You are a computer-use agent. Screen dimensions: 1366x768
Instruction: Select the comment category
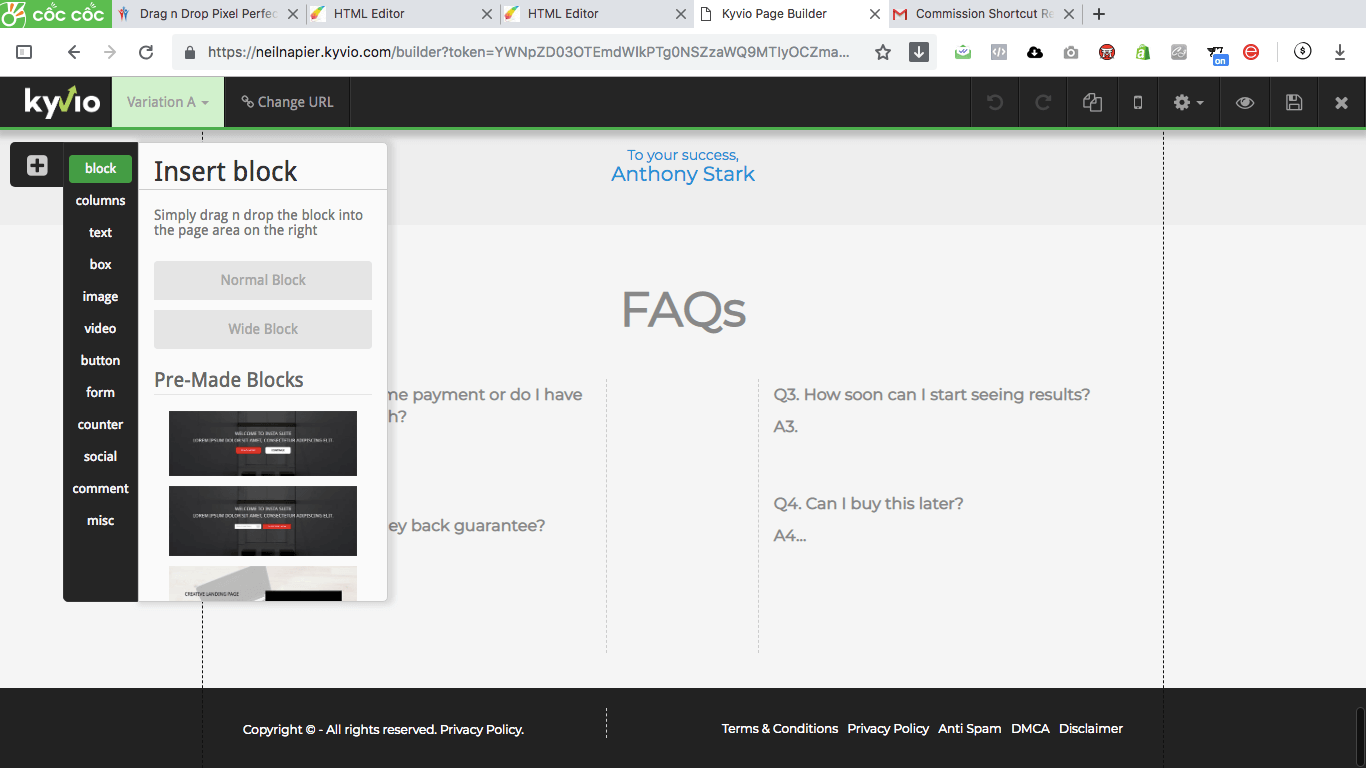tap(100, 488)
